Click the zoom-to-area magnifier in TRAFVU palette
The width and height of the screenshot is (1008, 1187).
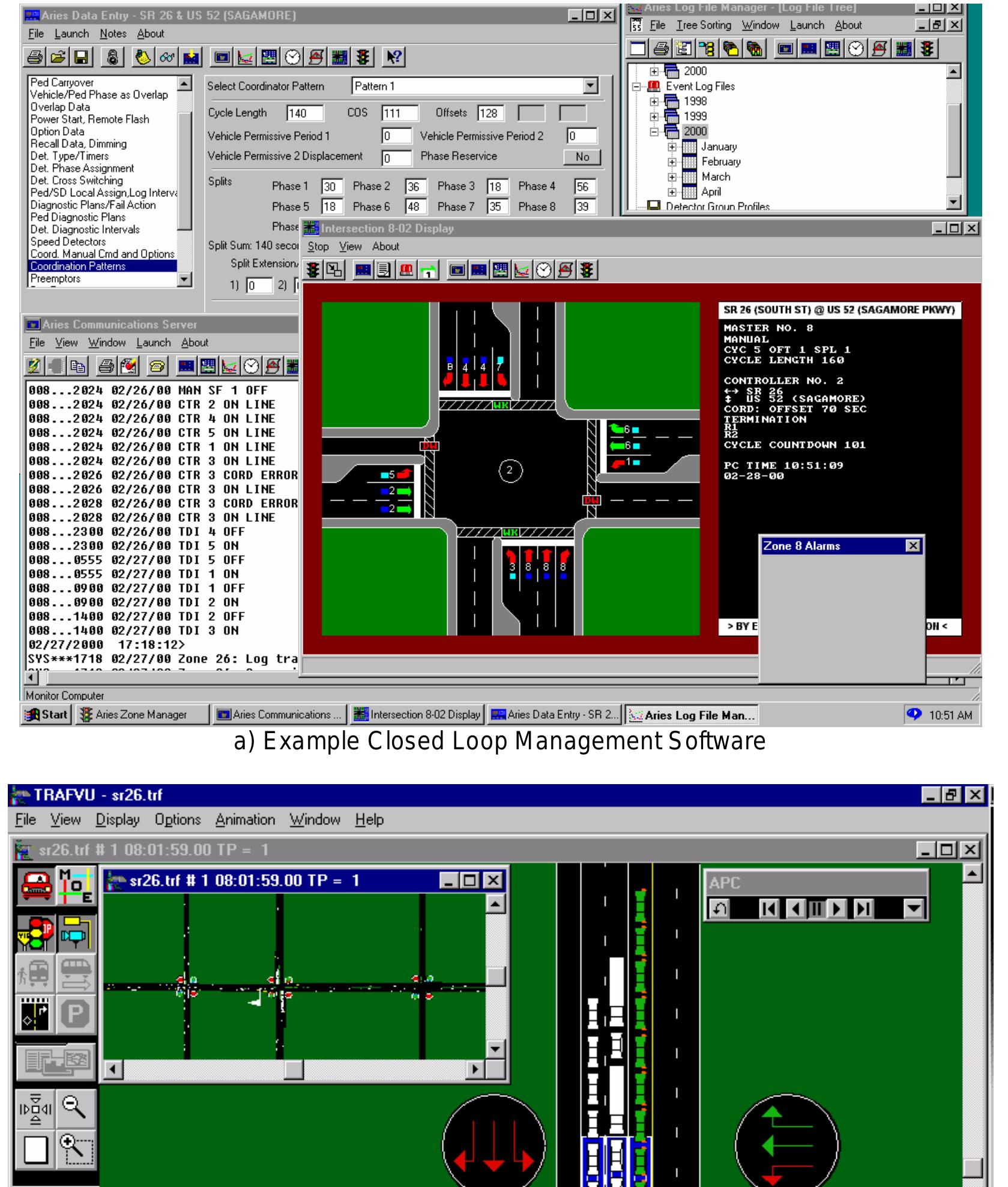pos(76,1149)
